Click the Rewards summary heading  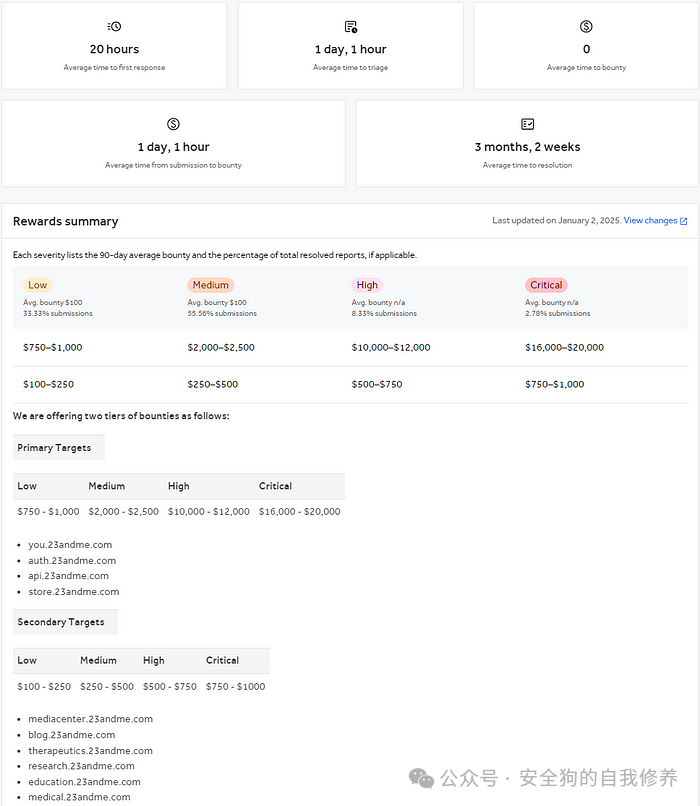coord(65,222)
